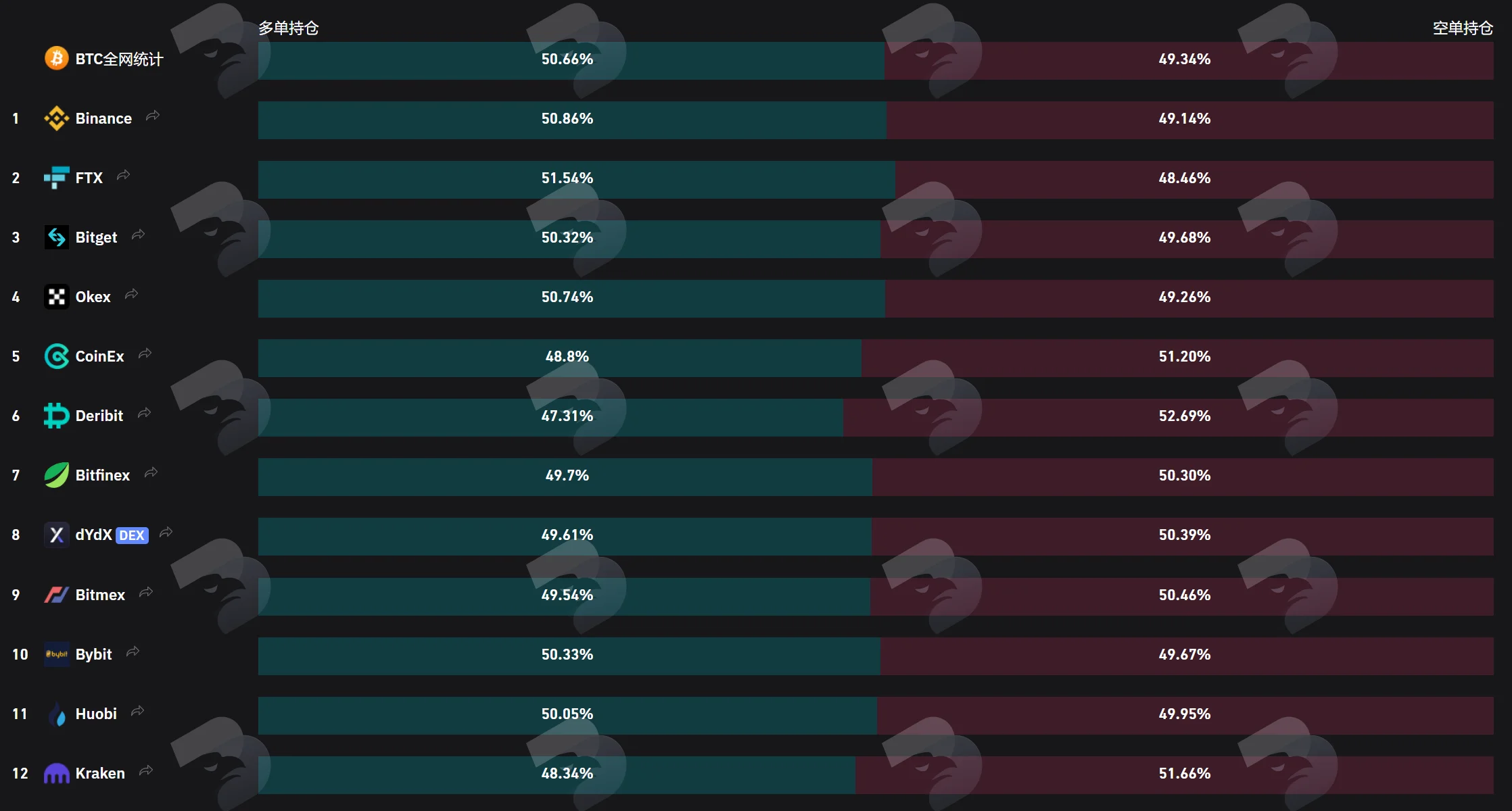This screenshot has width=1512, height=811.
Task: Click the share arrow next to Binance
Action: (x=153, y=116)
